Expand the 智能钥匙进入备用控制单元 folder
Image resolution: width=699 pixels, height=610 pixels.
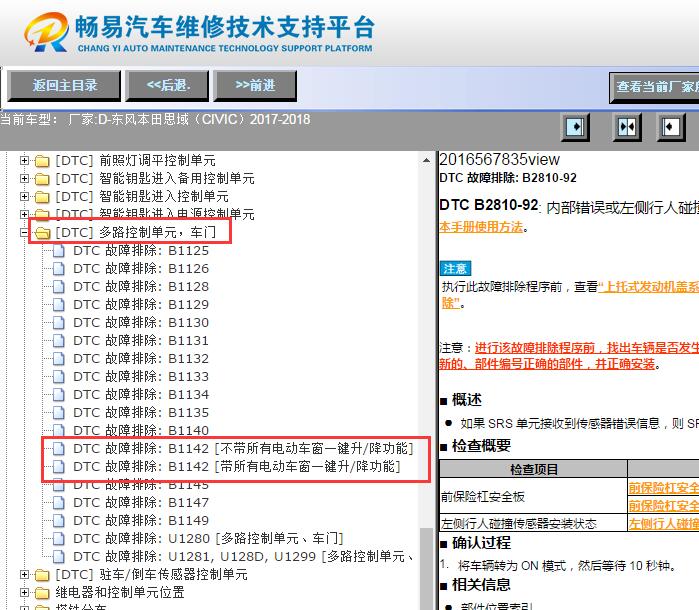(x=25, y=178)
